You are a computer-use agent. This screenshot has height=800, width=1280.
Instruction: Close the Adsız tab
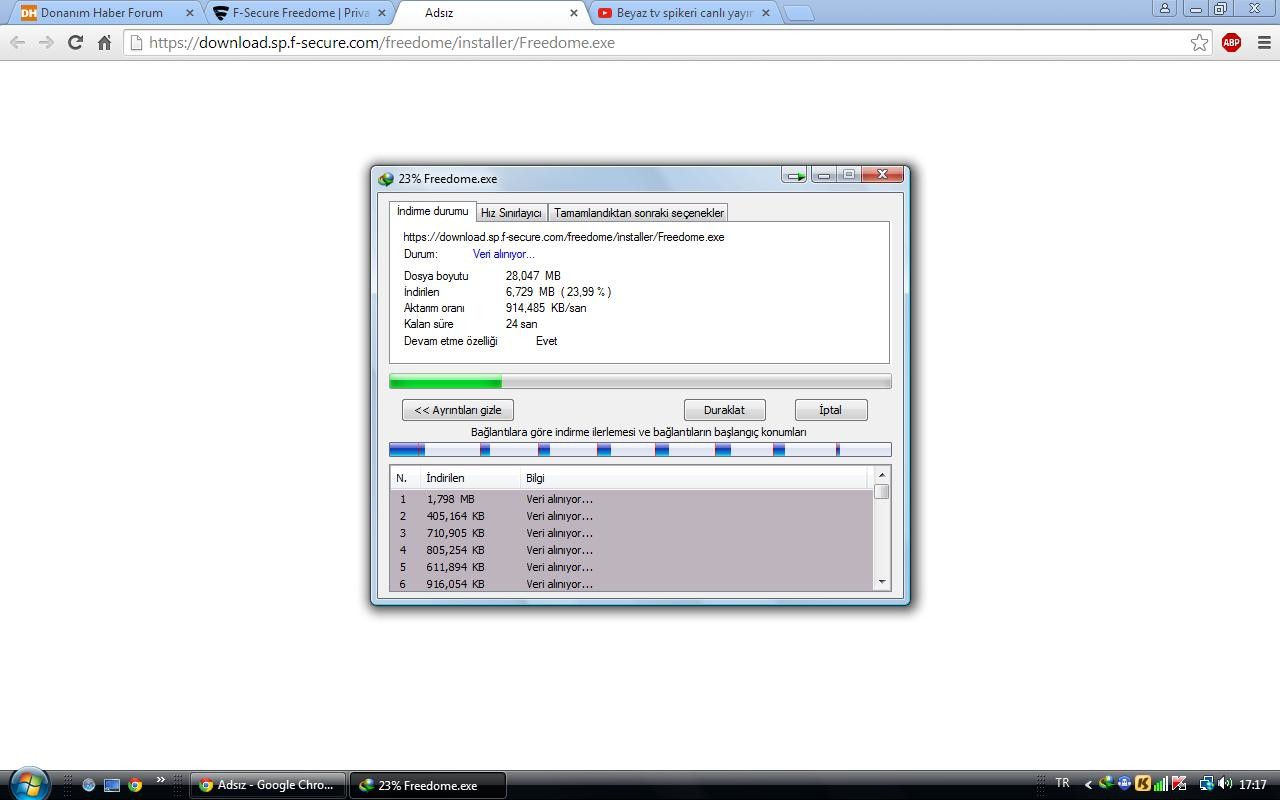point(574,13)
